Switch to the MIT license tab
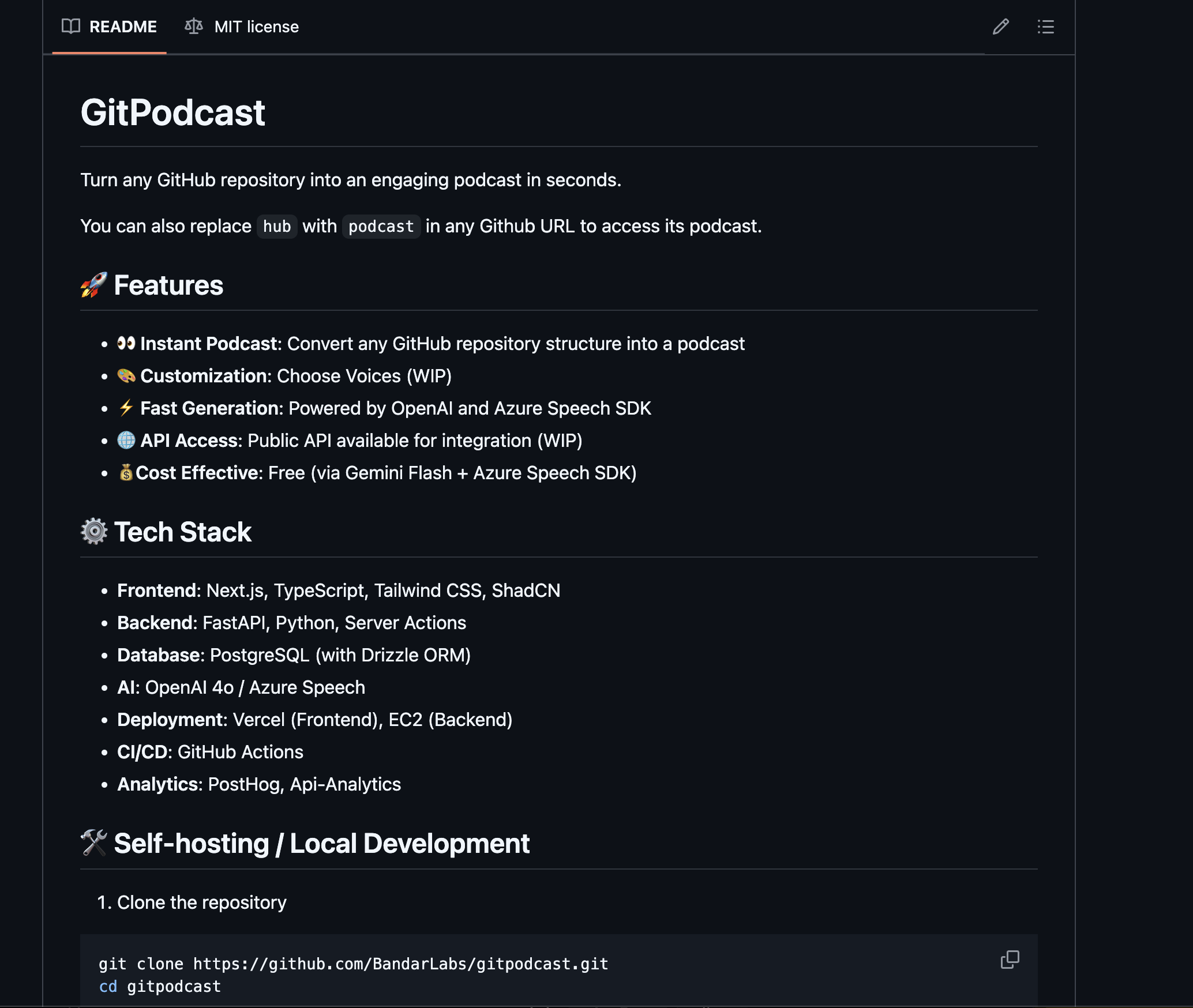Image resolution: width=1193 pixels, height=1008 pixels. pyautogui.click(x=242, y=27)
